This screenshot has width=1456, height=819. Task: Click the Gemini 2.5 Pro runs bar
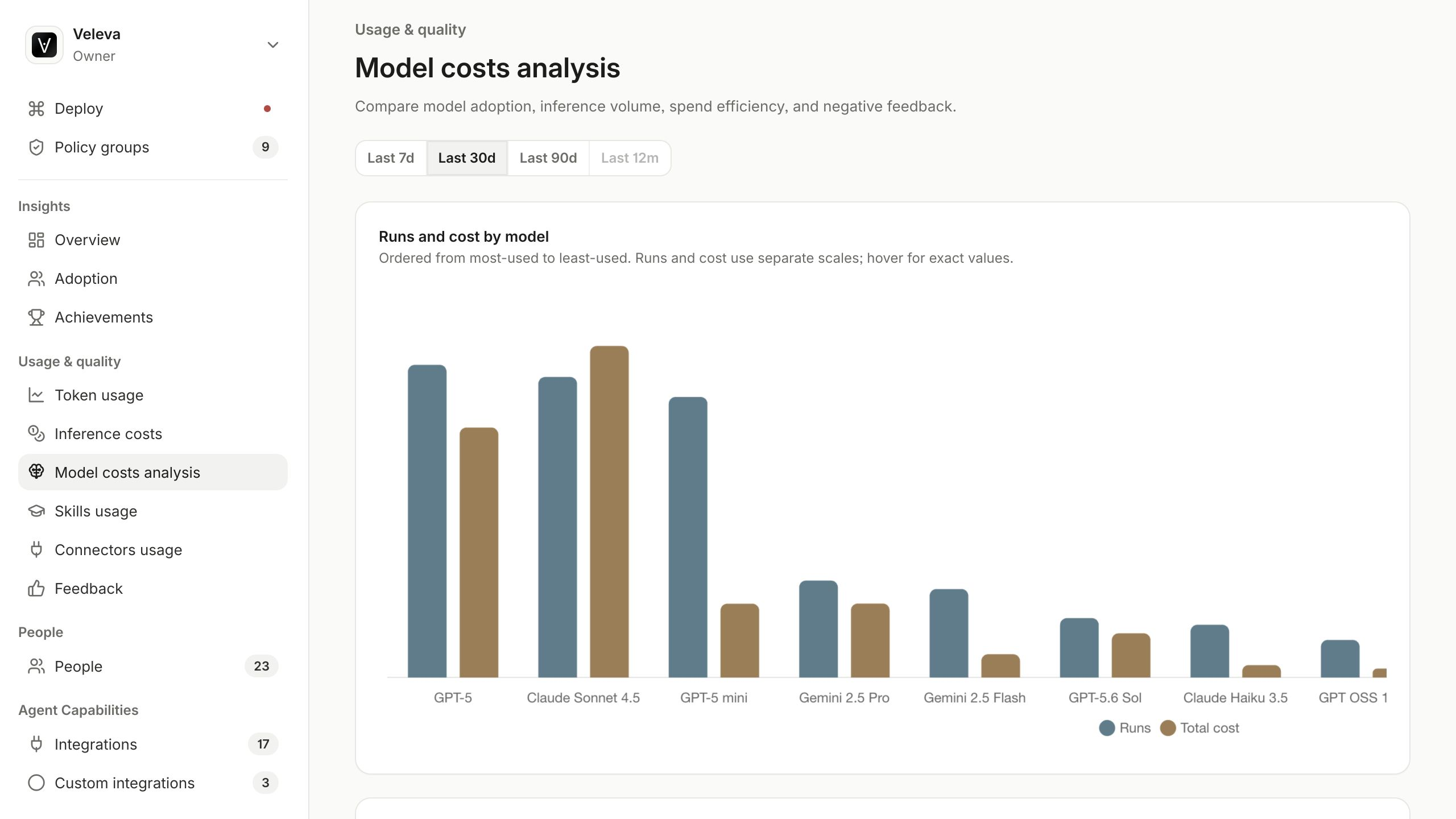[818, 629]
